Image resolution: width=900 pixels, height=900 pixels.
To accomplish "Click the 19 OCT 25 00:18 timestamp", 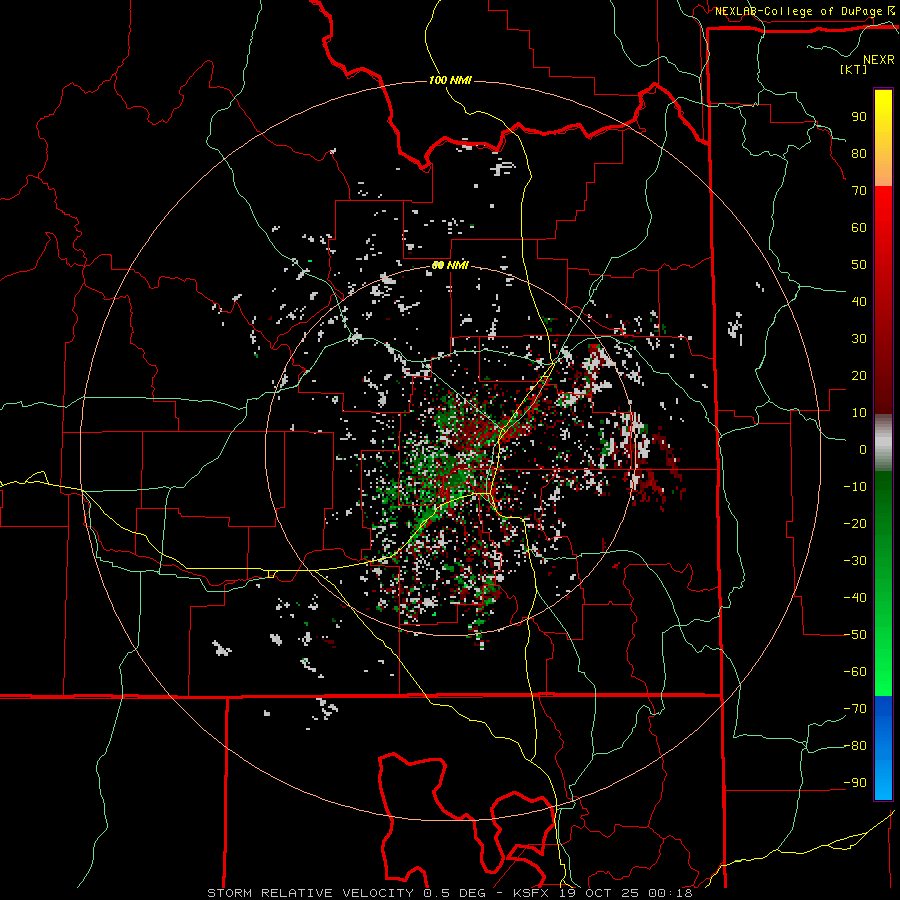I will click(624, 893).
